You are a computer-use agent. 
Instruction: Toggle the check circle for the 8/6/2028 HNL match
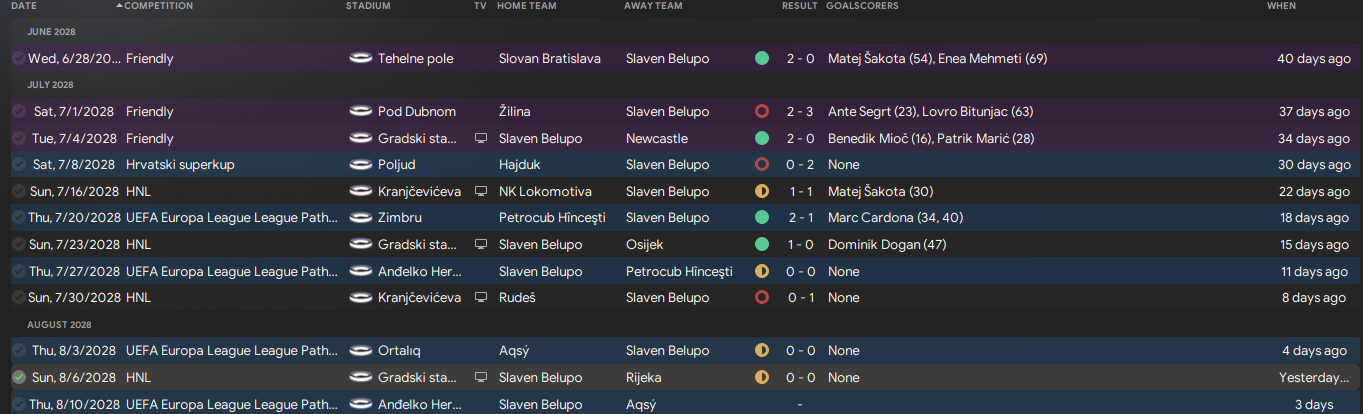[x=18, y=377]
